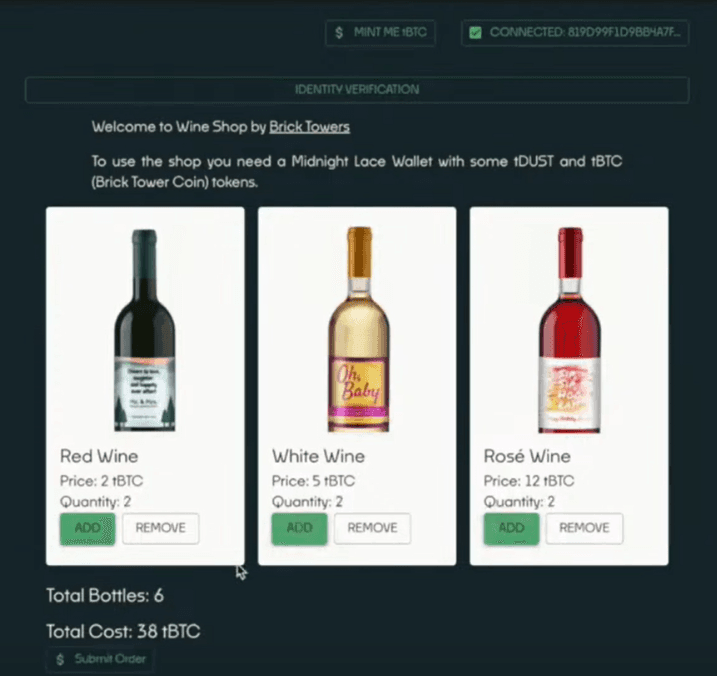This screenshot has width=717, height=677.
Task: Click the Connected wallet address button
Action: pos(585,33)
